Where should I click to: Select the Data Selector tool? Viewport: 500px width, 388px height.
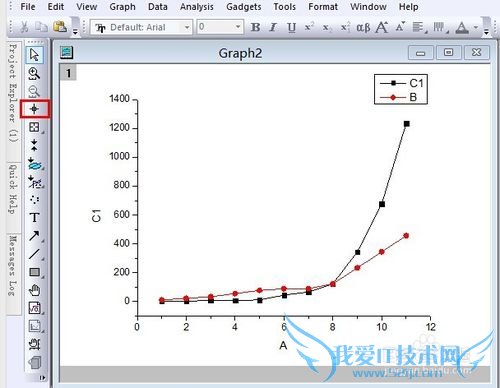point(34,145)
